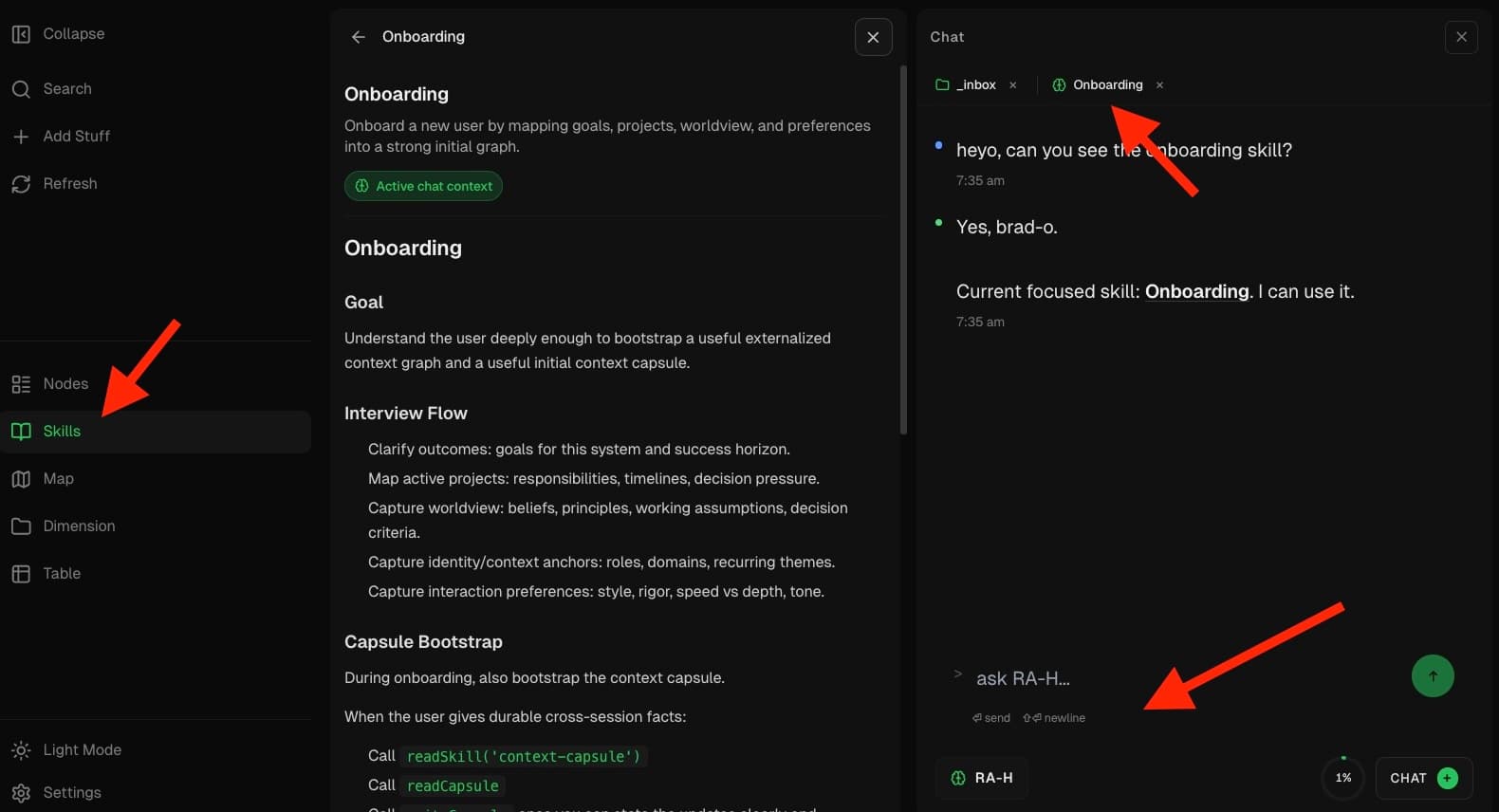Click the 1% context usage indicator
The height and width of the screenshot is (812, 1499).
coord(1343,778)
